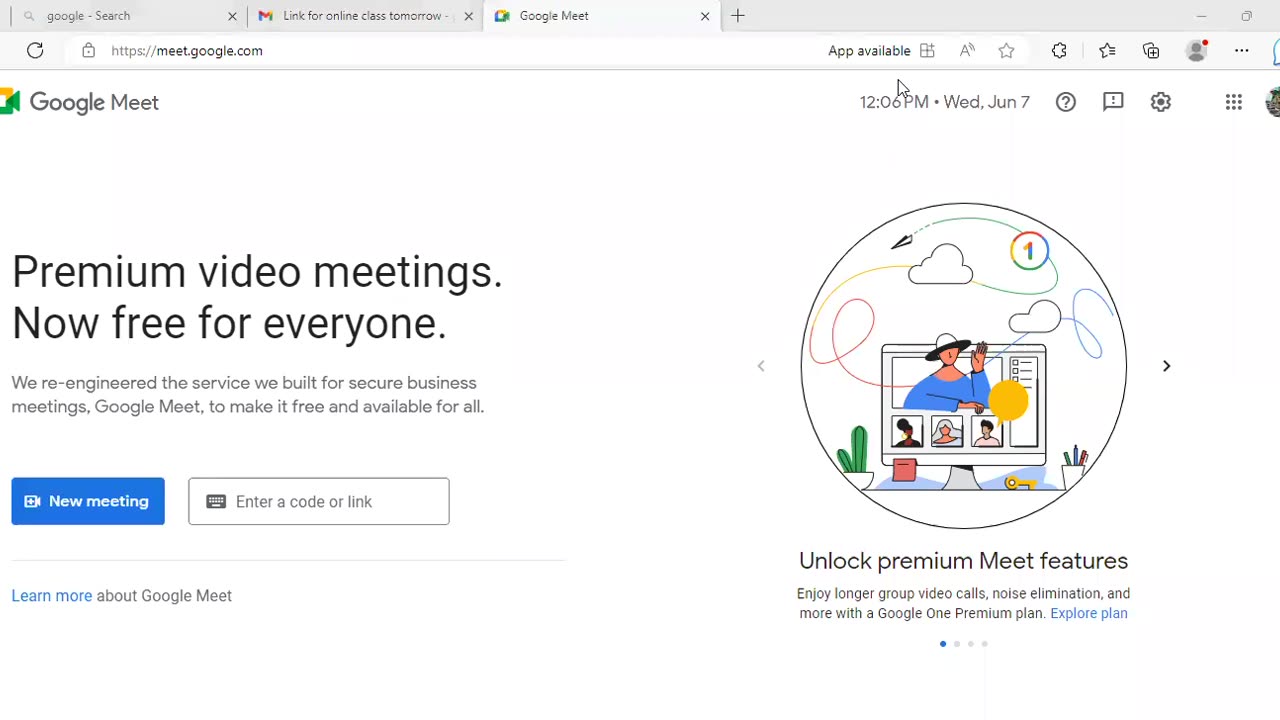Click the Unlock premium Meet features heading
The height and width of the screenshot is (720, 1280).
click(963, 561)
